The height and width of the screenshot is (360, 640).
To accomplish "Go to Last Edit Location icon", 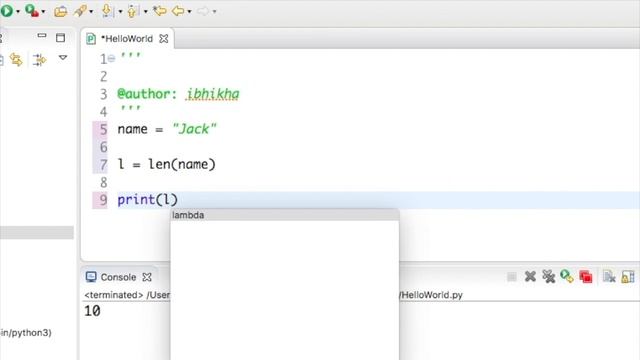I will tap(160, 11).
